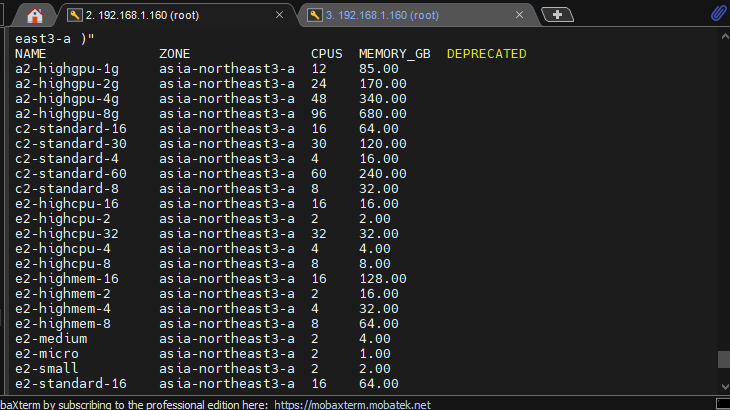Click the e2-highcpu-2 name
The image size is (730, 410).
coord(63,219)
